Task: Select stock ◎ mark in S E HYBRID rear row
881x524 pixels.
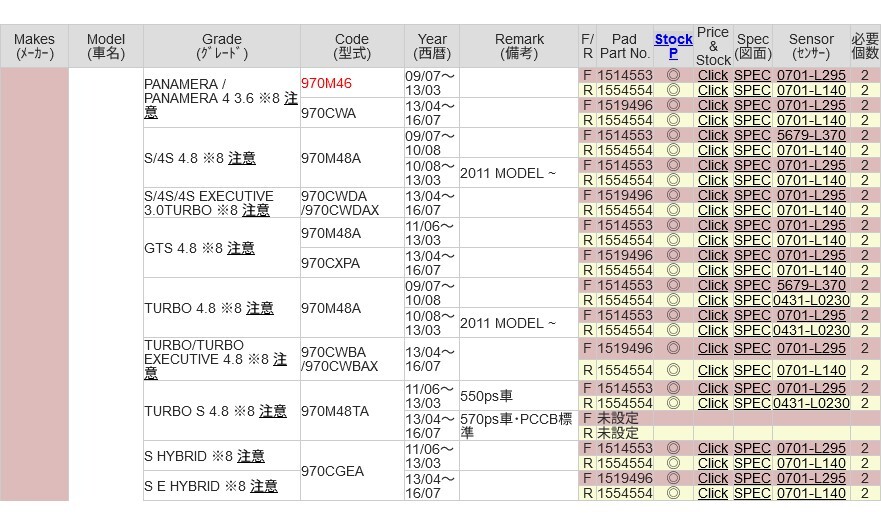Action: pyautogui.click(x=673, y=493)
